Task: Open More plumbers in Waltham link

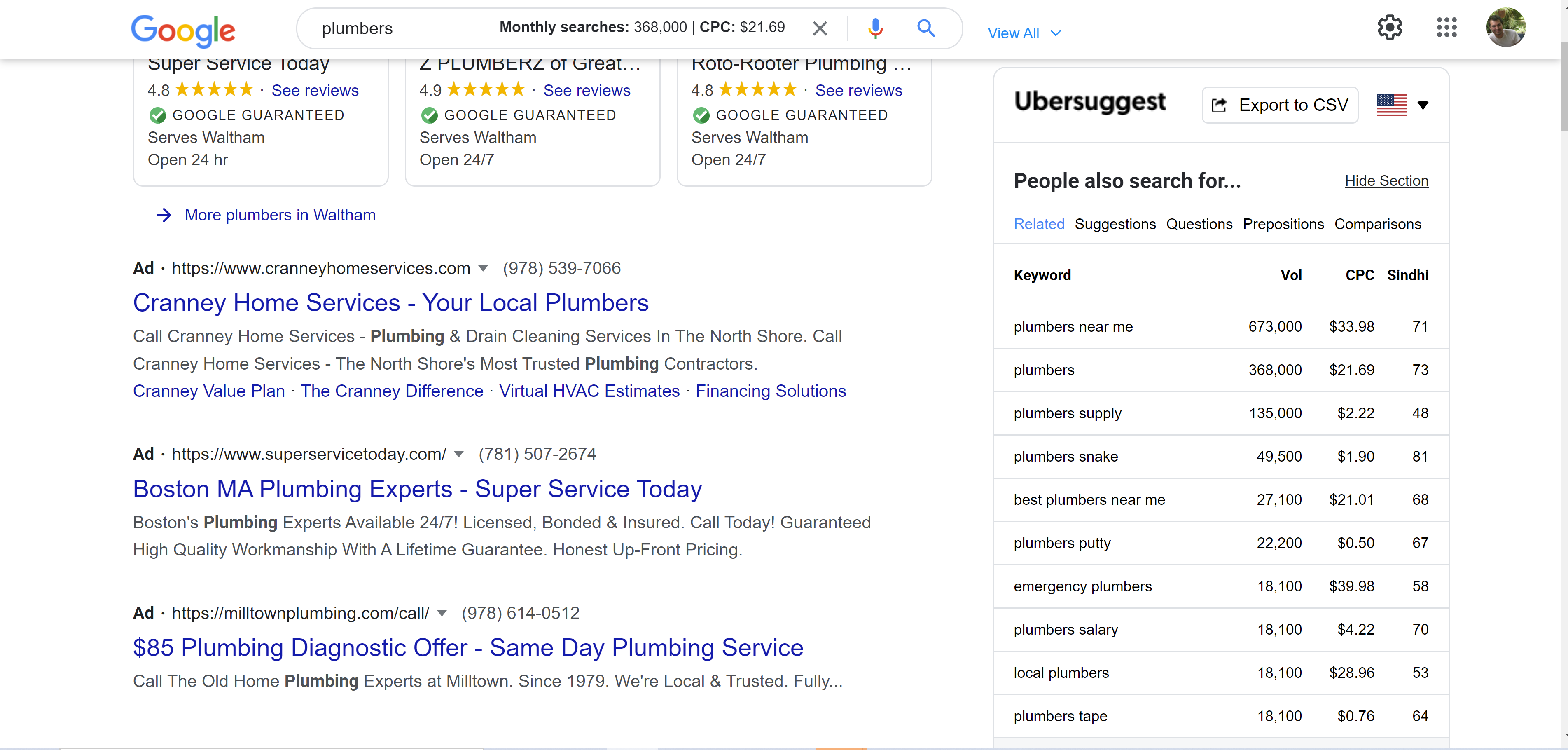Action: pyautogui.click(x=280, y=215)
